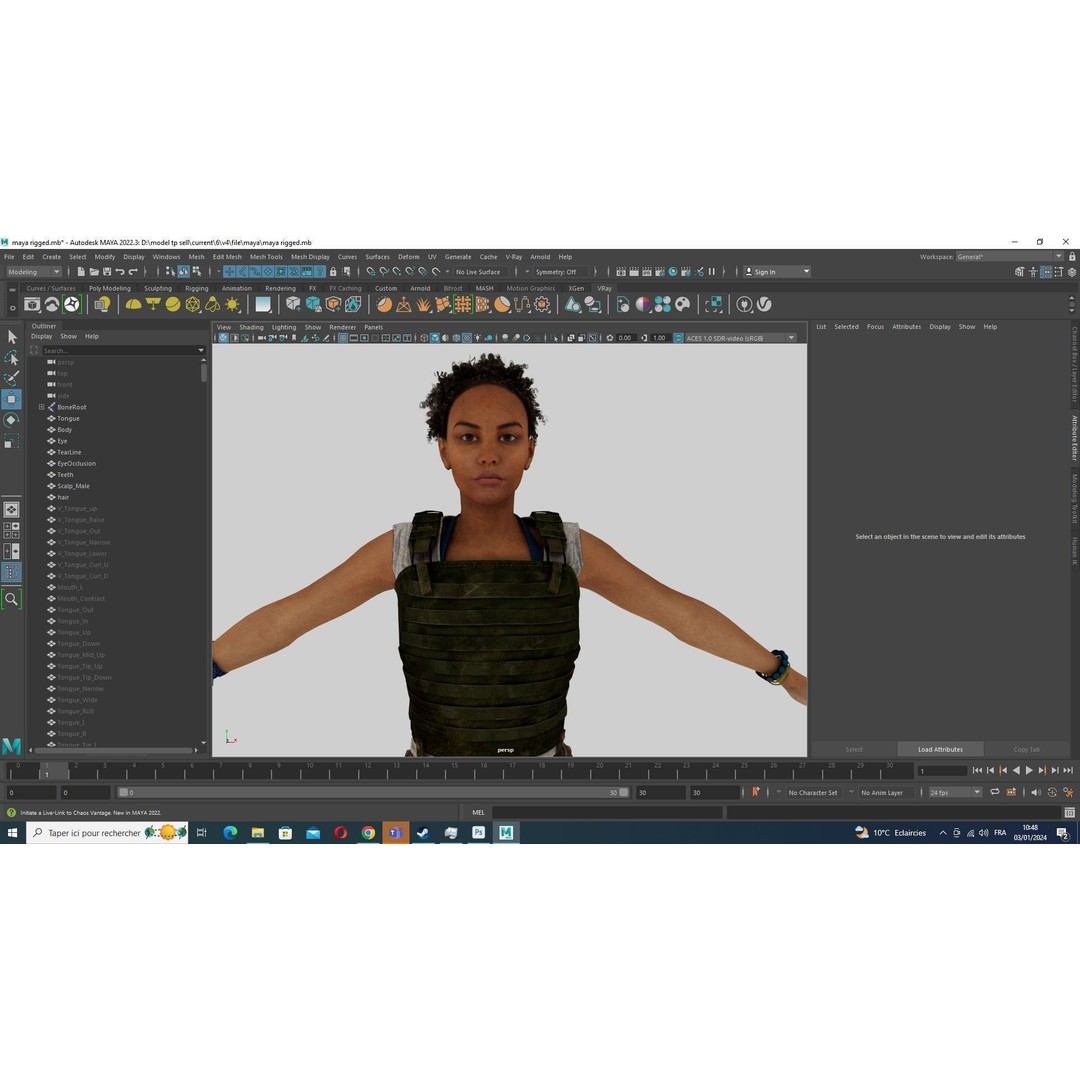
Task: Select the Scalp_Male node in Outliner
Action: [x=73, y=486]
